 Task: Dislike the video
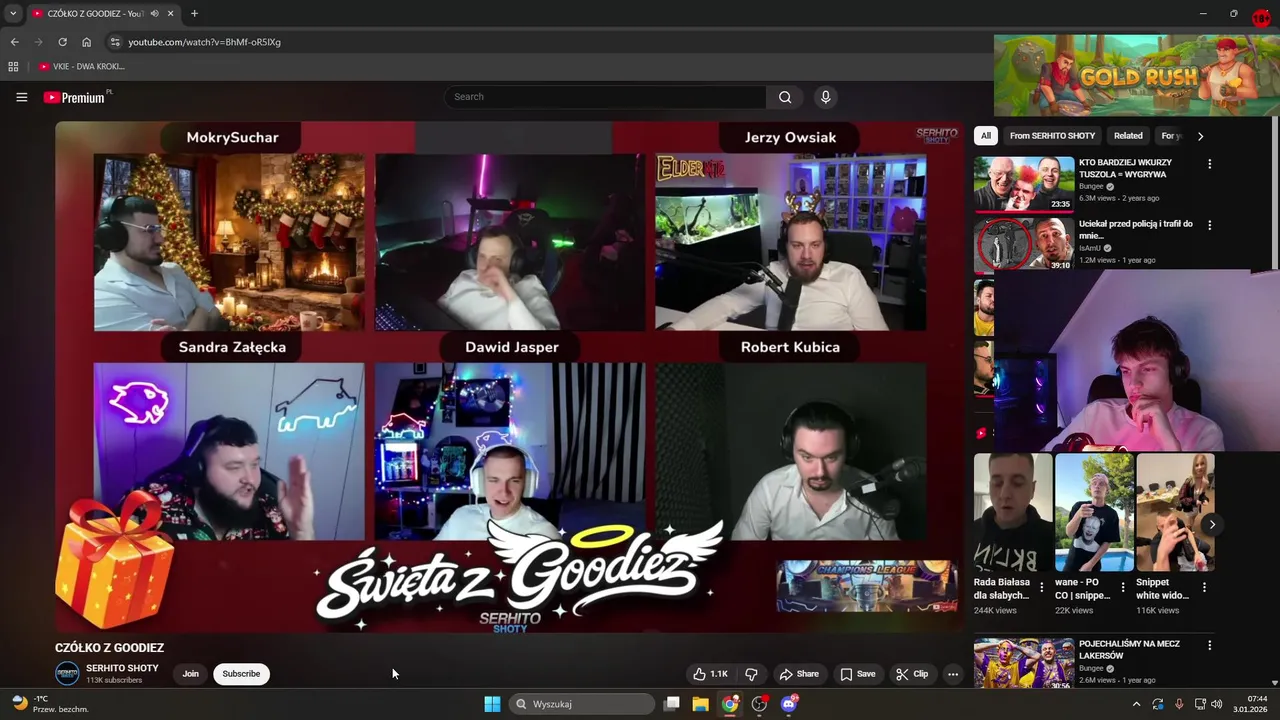[751, 674]
